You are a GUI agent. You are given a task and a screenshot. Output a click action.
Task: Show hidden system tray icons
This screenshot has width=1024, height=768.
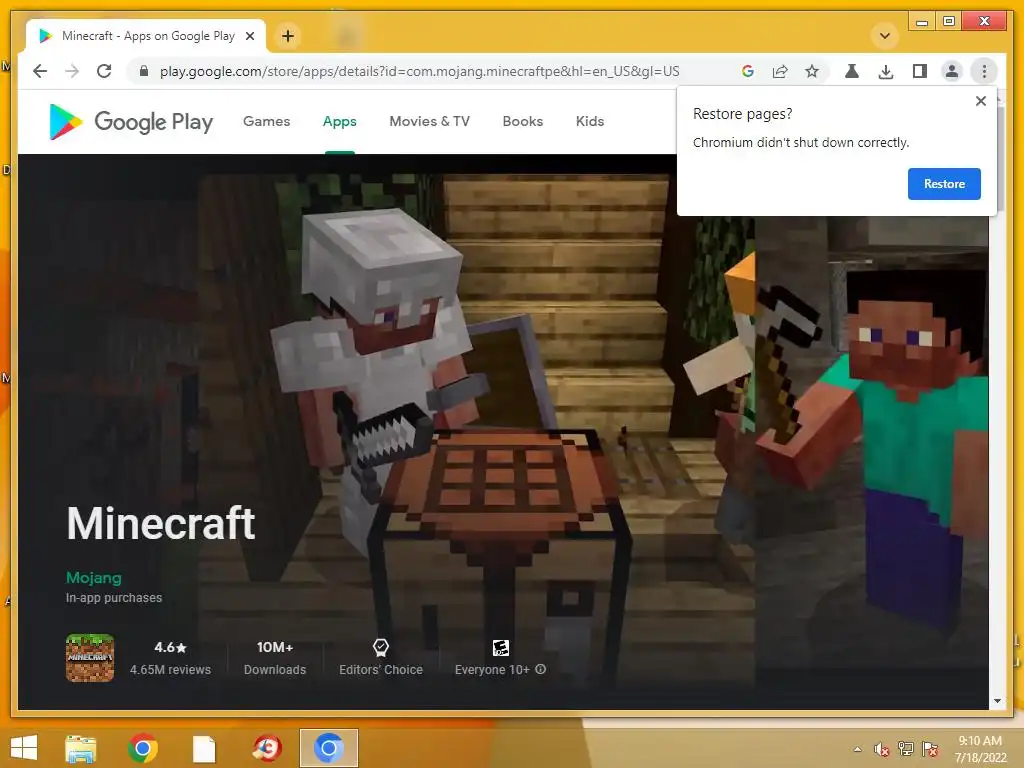tap(857, 749)
